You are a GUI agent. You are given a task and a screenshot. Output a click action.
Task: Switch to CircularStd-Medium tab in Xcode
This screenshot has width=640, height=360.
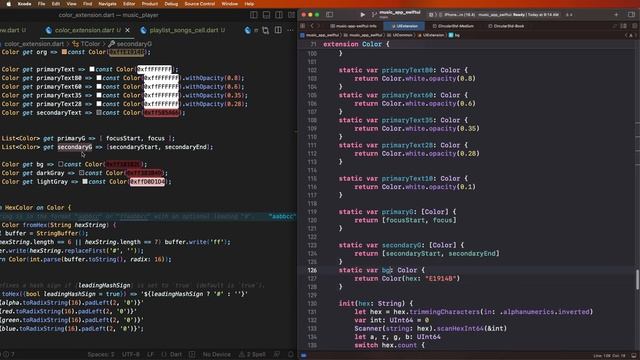click(453, 26)
